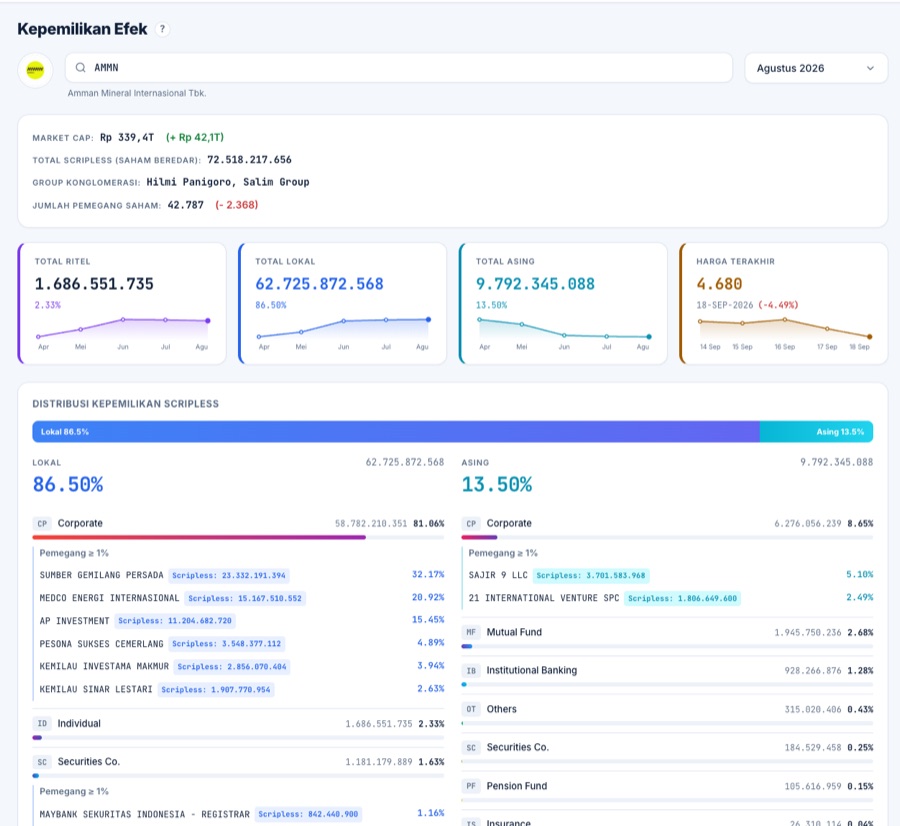
Task: Click the 5.10% ownership percentage
Action: pyautogui.click(x=859, y=575)
